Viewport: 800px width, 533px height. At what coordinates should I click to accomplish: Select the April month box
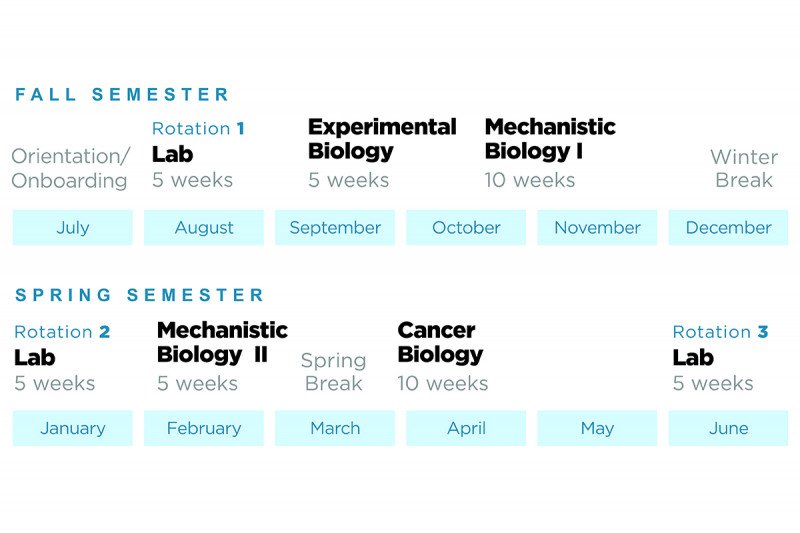(466, 428)
